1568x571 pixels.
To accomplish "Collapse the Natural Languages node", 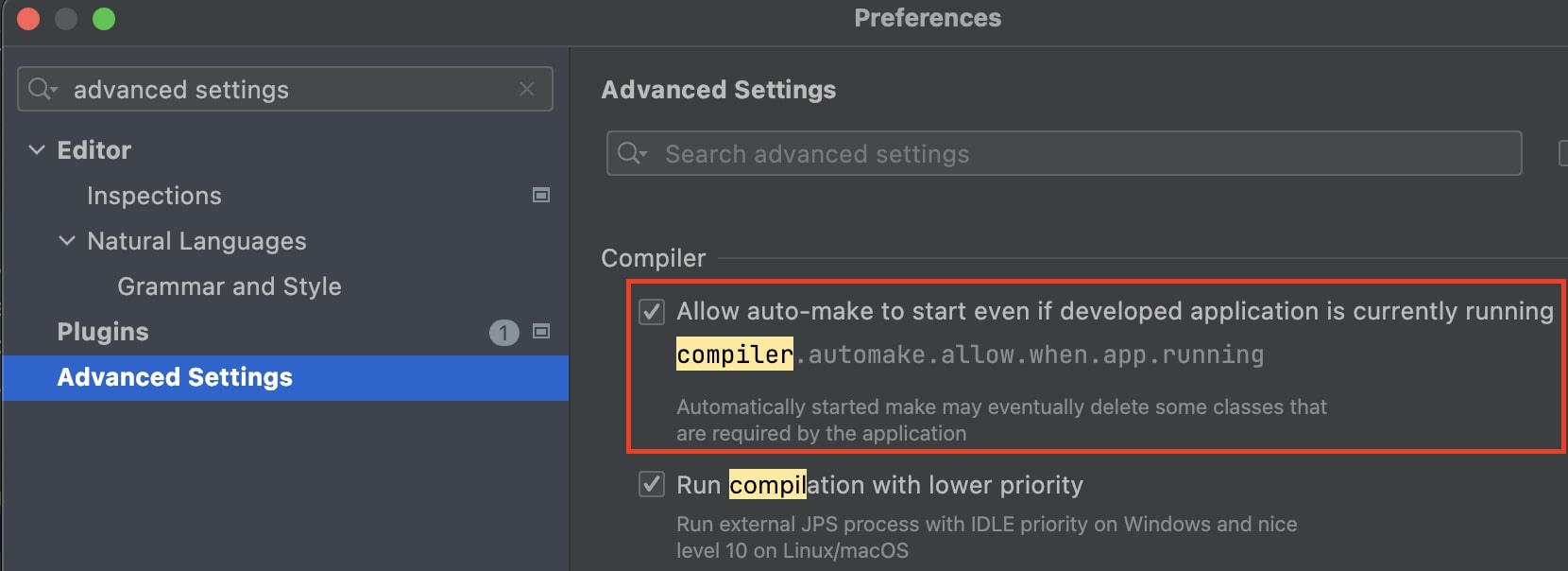I will 67,240.
